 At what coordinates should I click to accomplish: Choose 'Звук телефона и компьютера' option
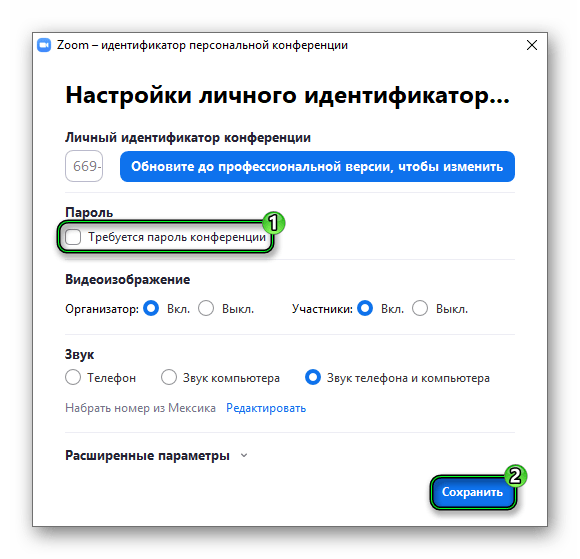coord(313,377)
